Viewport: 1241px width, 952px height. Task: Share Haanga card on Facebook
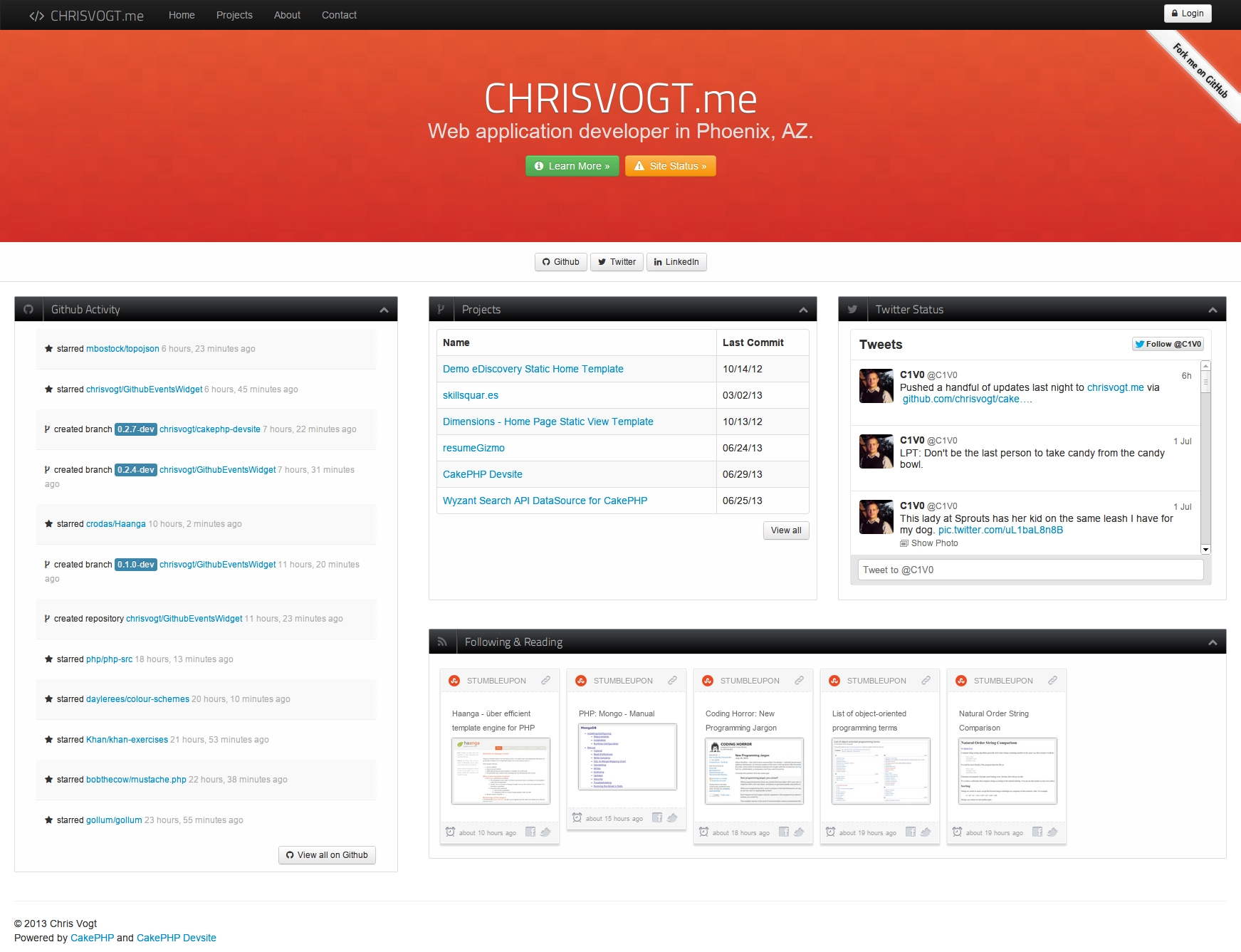point(530,832)
